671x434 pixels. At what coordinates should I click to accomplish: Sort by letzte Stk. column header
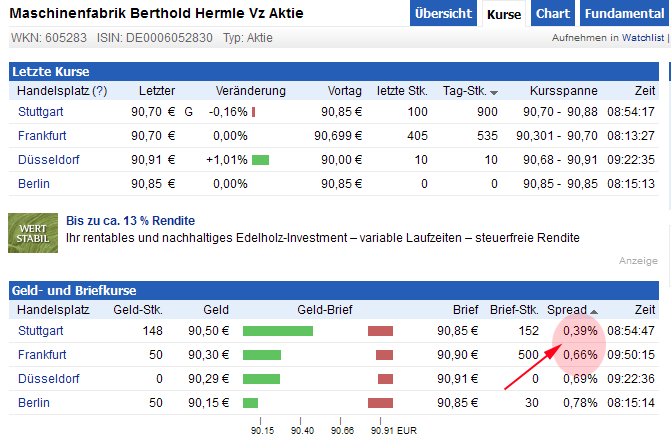(x=402, y=91)
